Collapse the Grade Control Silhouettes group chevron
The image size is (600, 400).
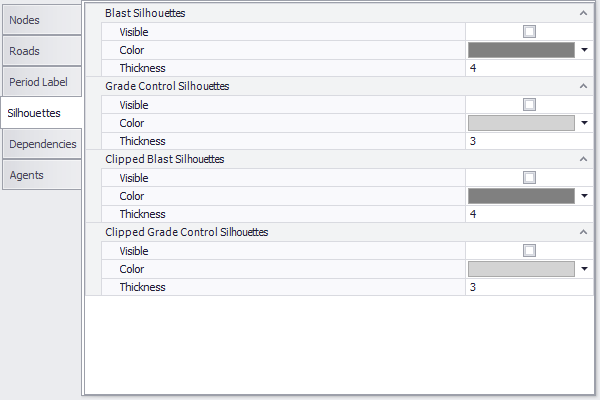[x=582, y=86]
